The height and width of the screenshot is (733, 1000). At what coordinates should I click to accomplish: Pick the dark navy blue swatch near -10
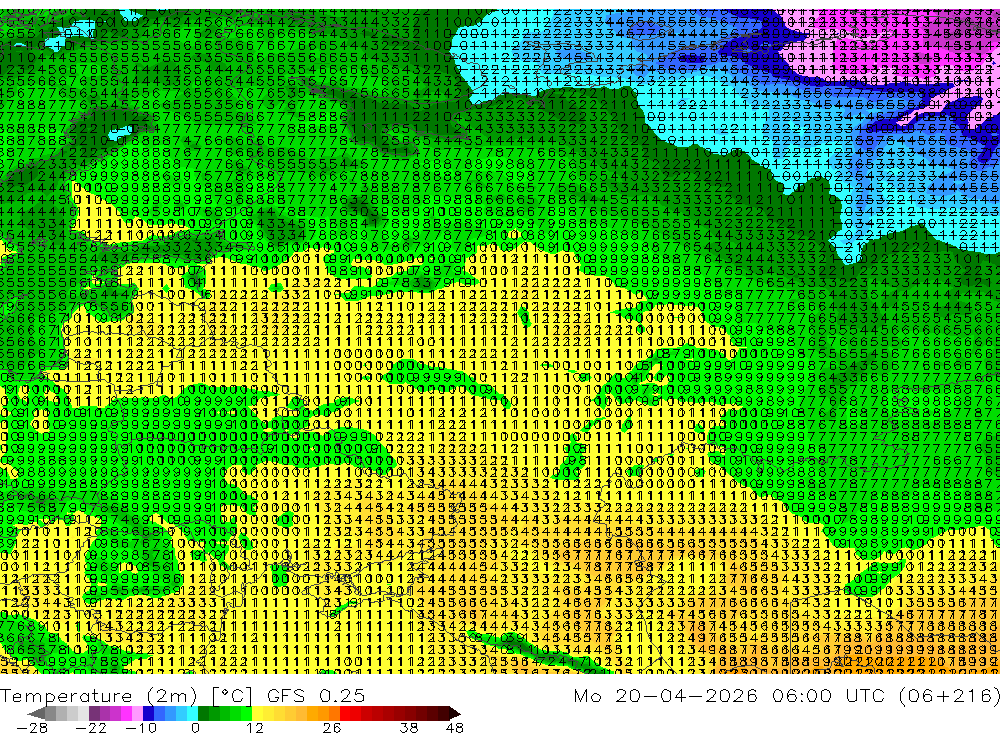coord(148,714)
